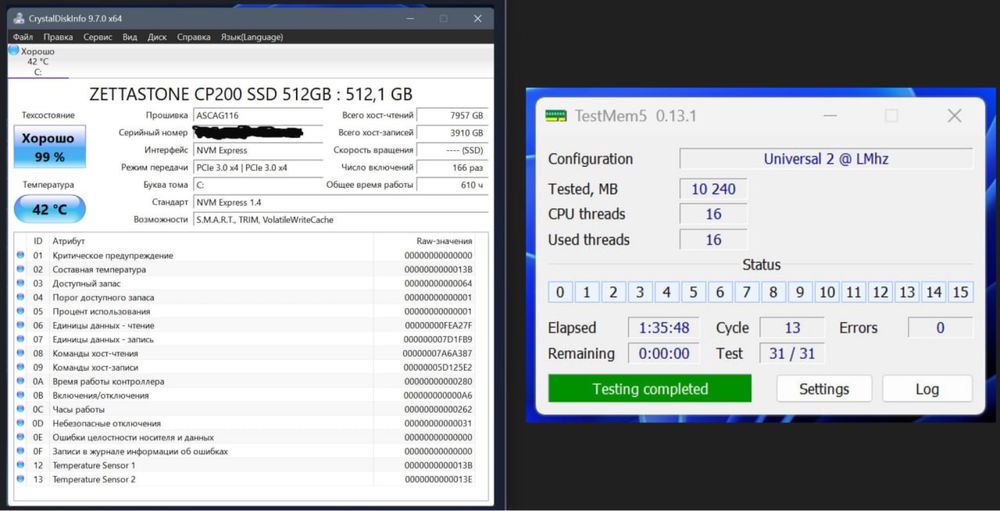Click status dot for 13 Temperature Sensor 2
The image size is (1000, 511).
(x=20, y=479)
